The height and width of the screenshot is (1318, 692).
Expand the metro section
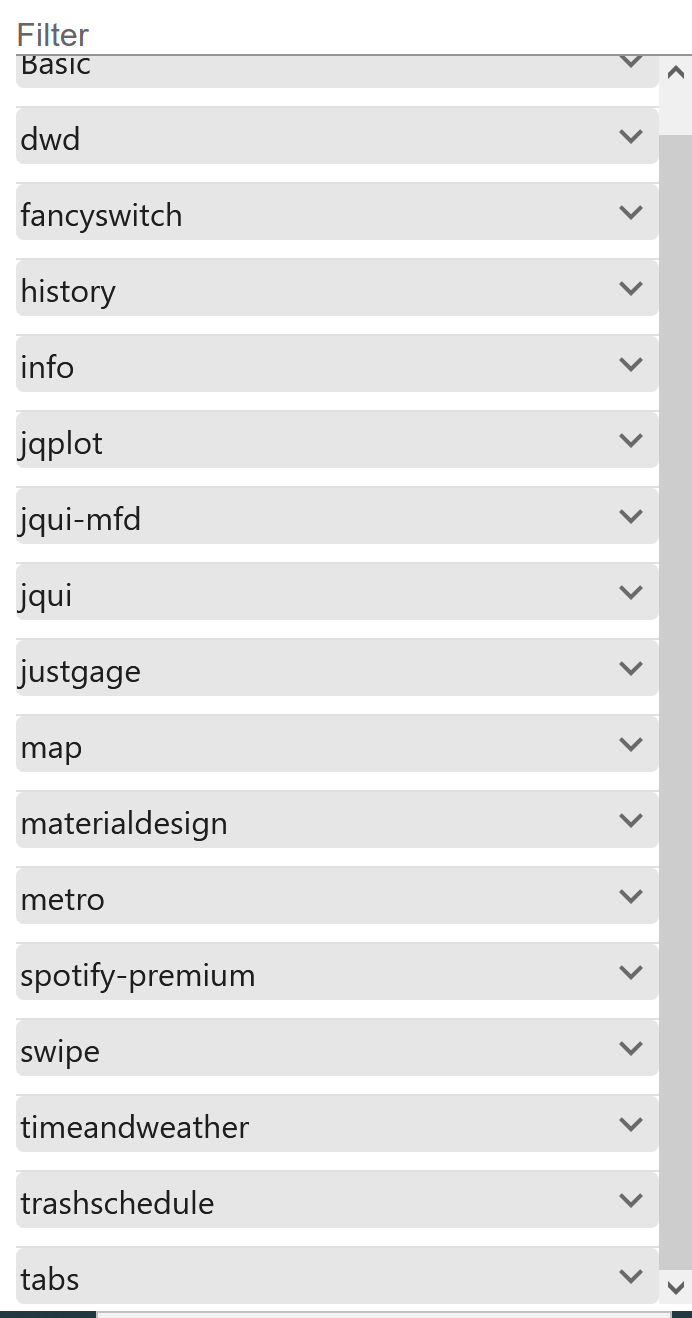(x=336, y=897)
